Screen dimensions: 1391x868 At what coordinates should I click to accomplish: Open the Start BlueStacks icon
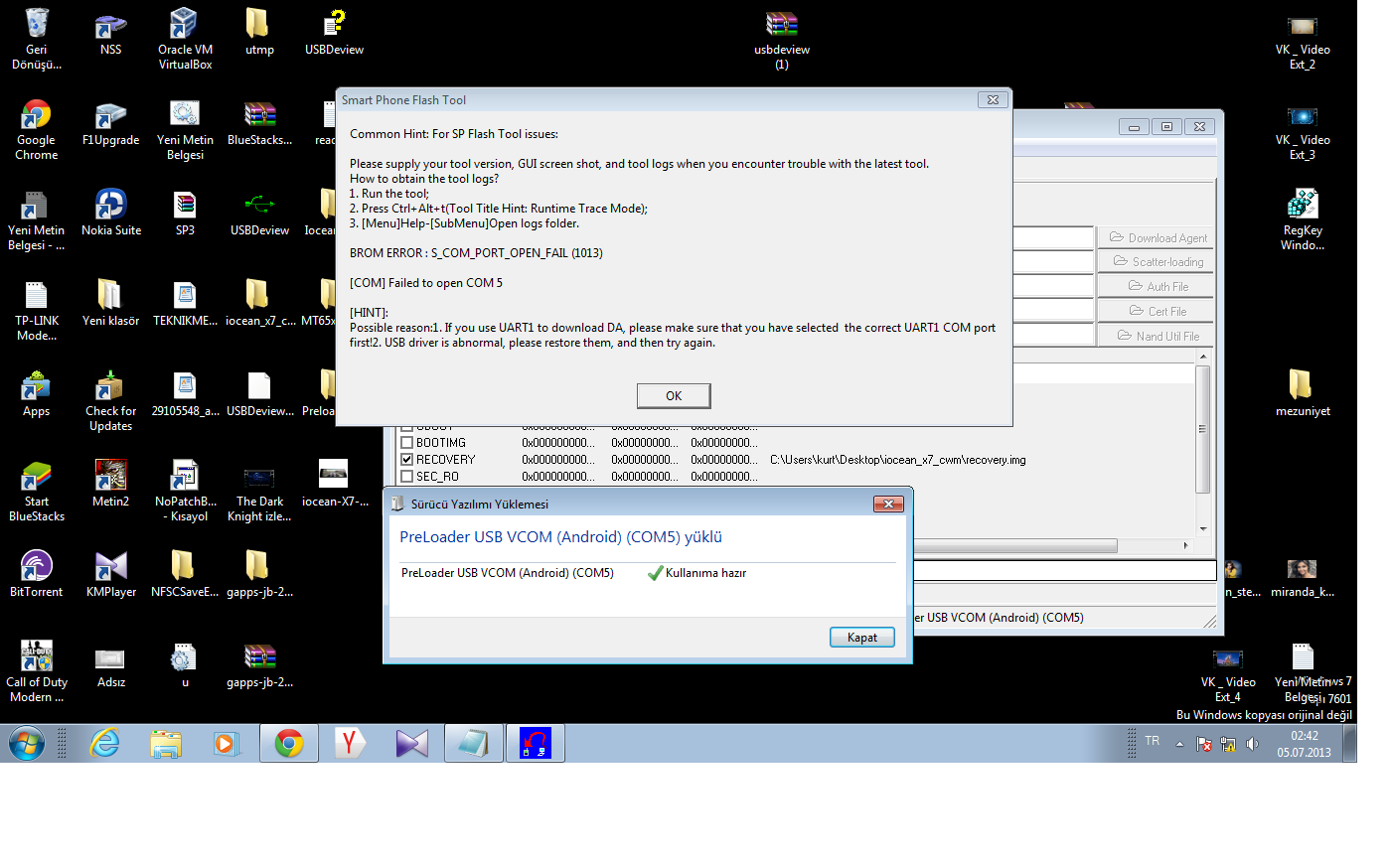point(37,491)
